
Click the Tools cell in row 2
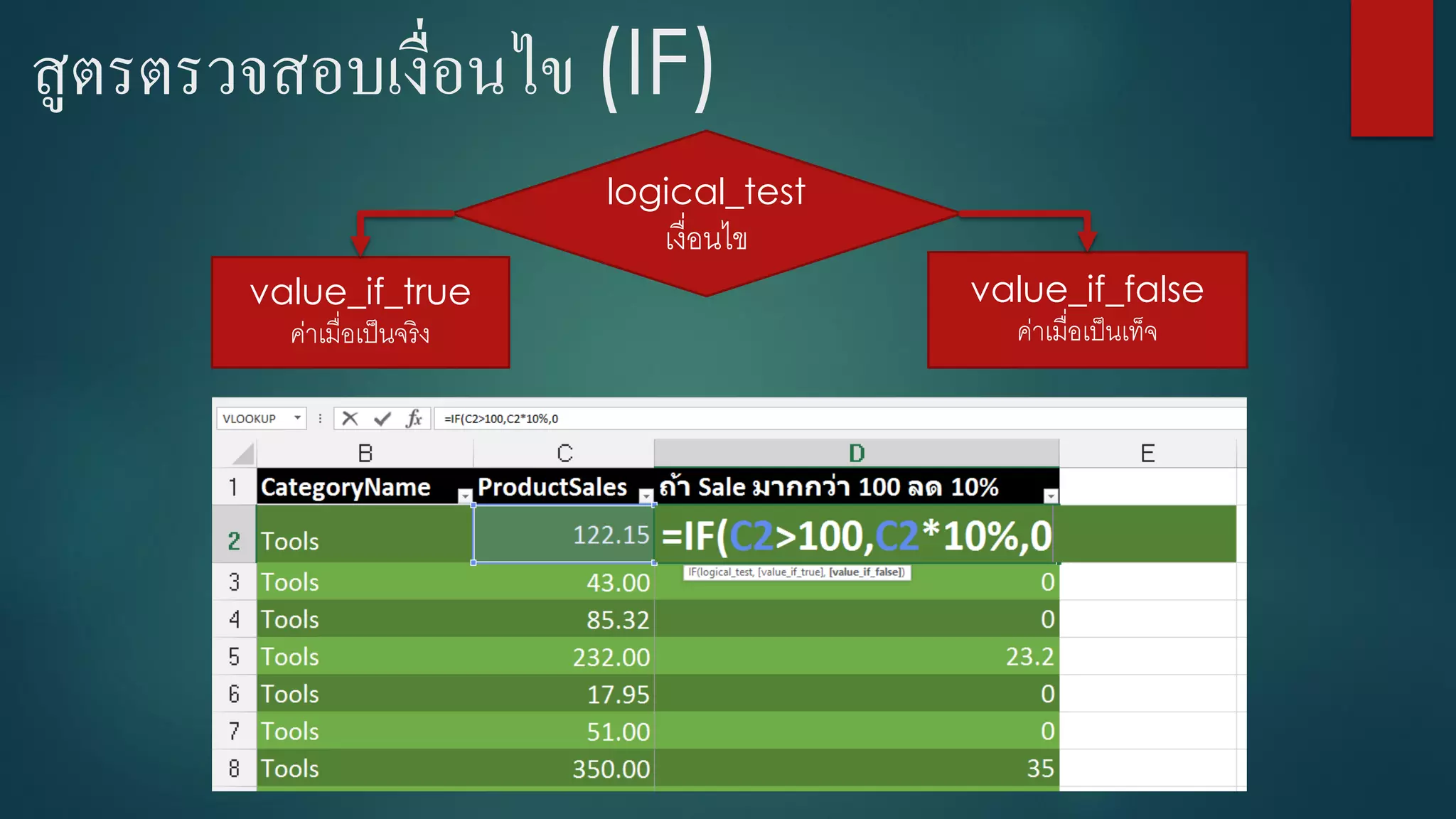pyautogui.click(x=365, y=534)
